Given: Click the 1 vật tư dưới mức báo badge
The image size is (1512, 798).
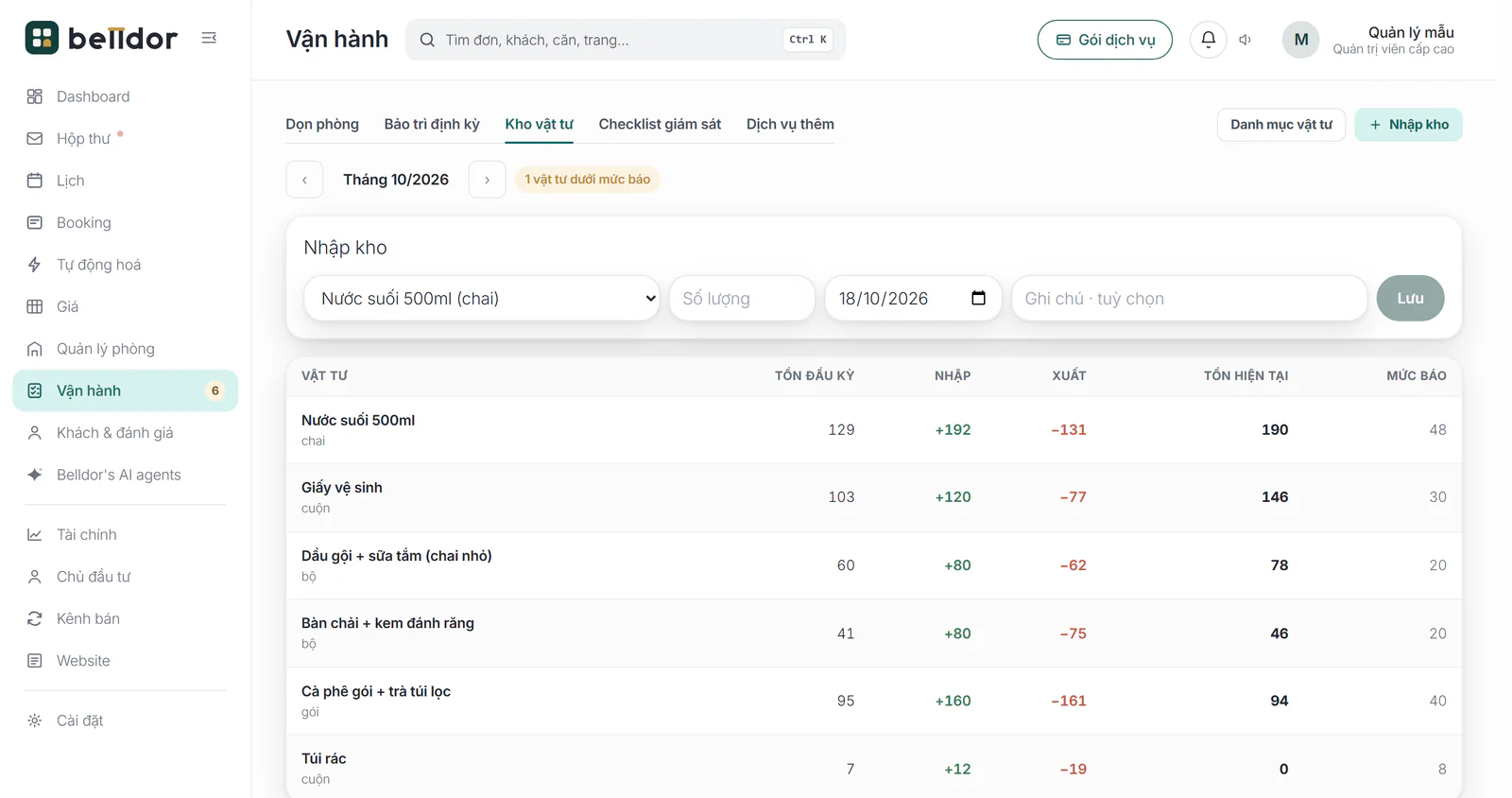Looking at the screenshot, I should tap(588, 180).
